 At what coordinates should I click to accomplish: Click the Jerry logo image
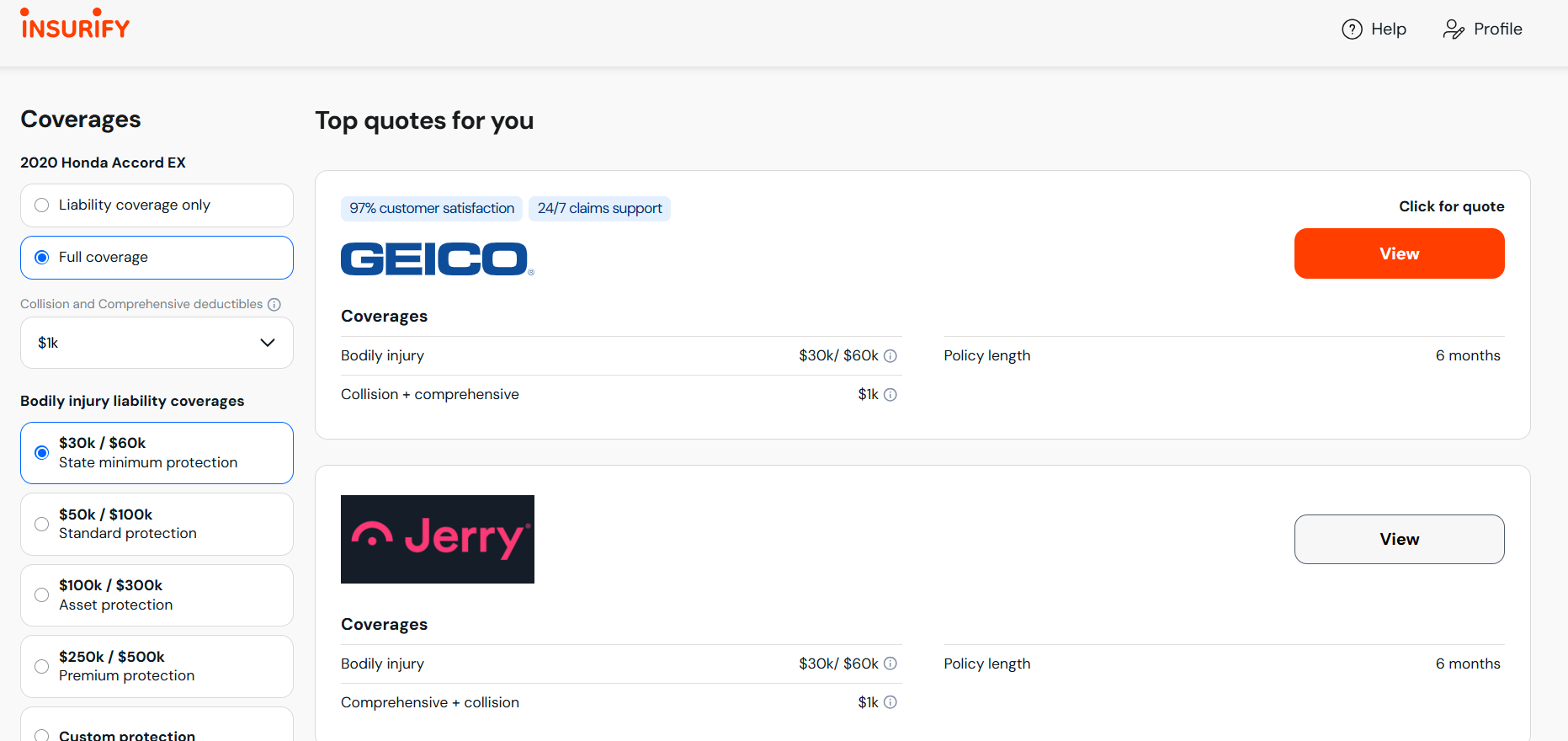[x=437, y=539]
